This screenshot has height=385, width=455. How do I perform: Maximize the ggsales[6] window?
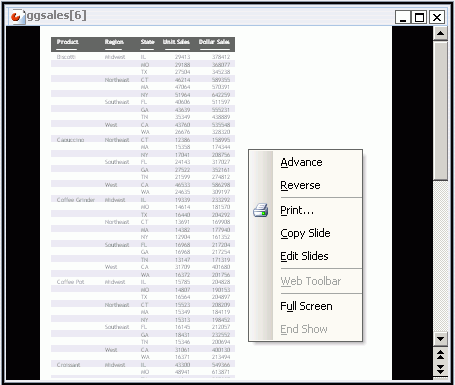(x=419, y=17)
